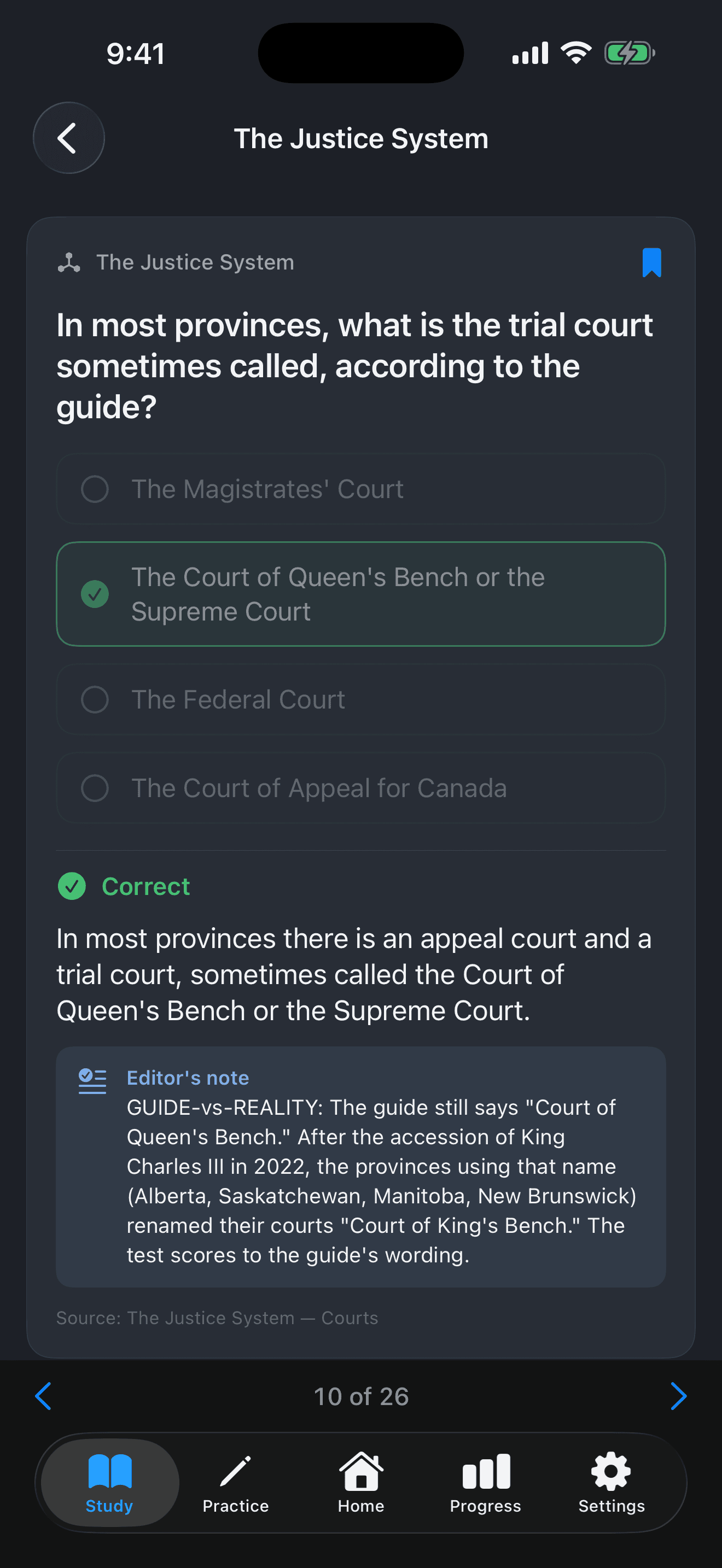Open Settings gear icon
722x1568 pixels.
coord(611,1471)
